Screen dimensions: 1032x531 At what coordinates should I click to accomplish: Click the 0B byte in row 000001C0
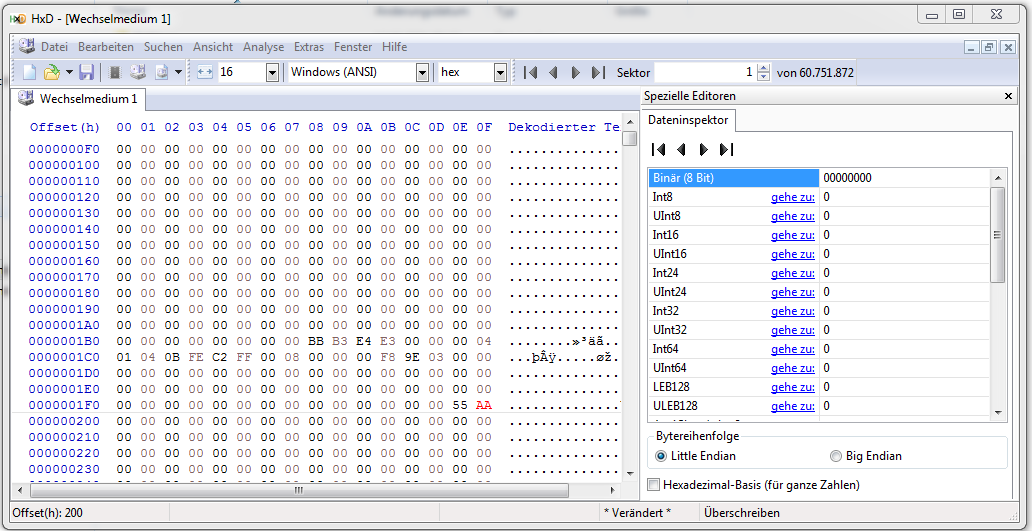point(172,357)
